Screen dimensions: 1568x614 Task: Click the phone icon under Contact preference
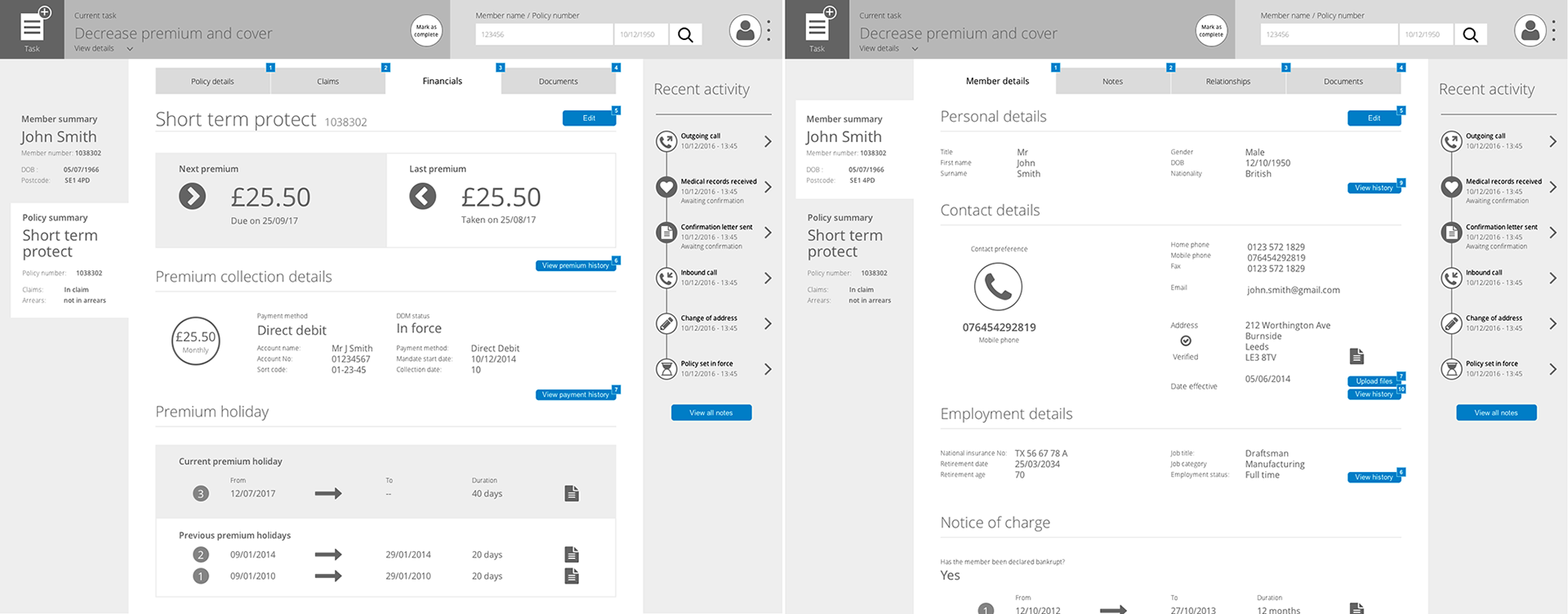(998, 287)
